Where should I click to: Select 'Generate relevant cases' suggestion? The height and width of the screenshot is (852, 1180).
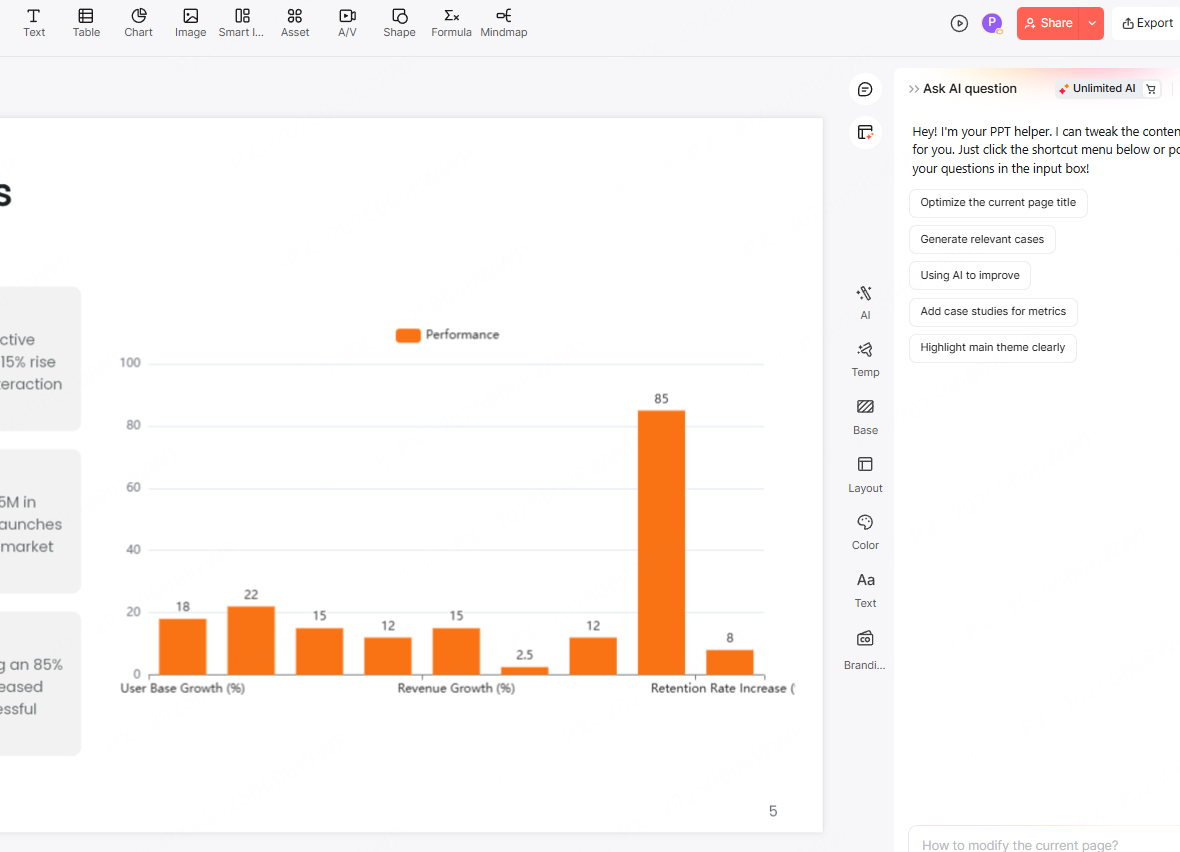(981, 239)
